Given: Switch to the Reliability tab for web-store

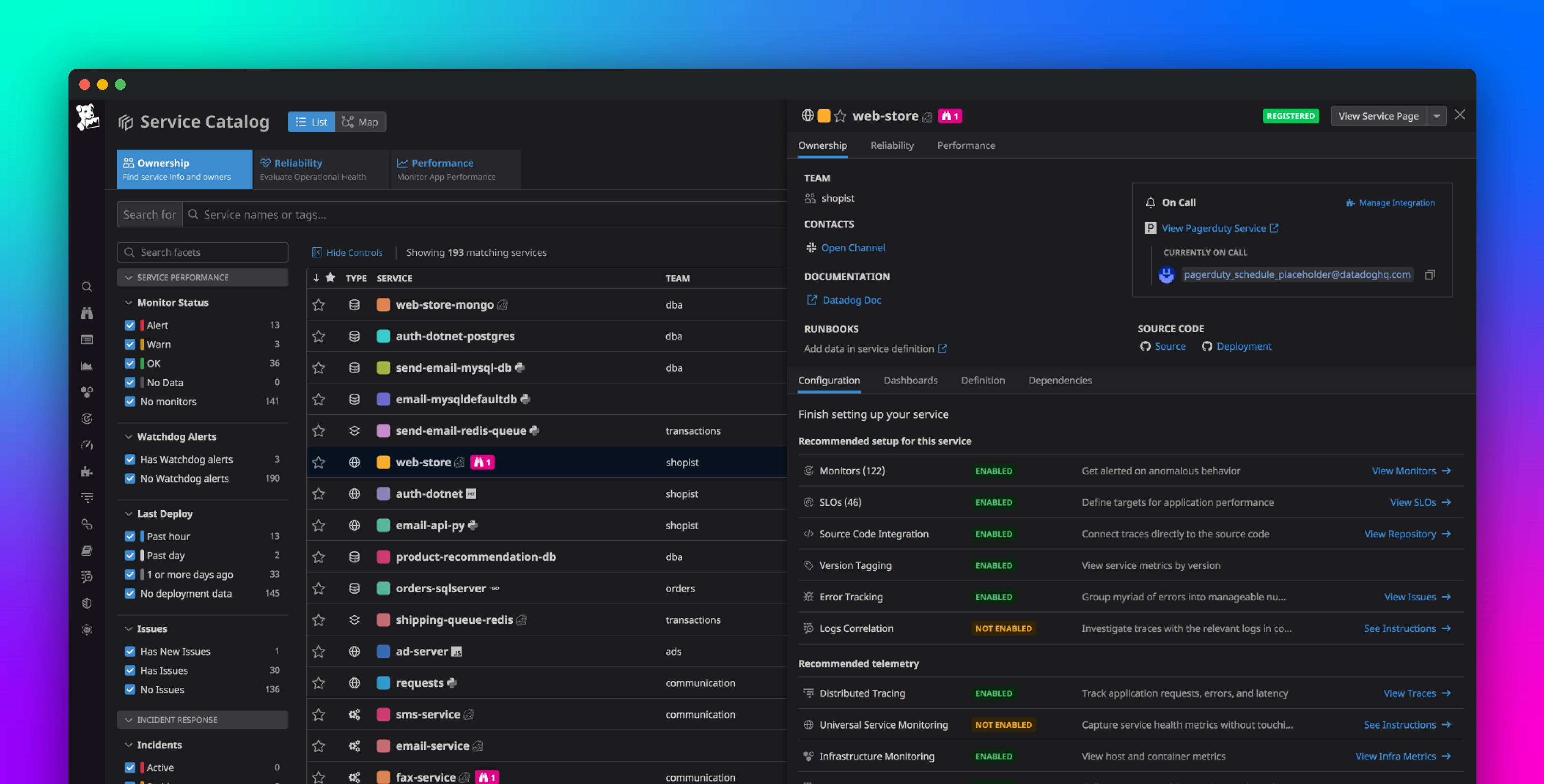Looking at the screenshot, I should (x=893, y=145).
